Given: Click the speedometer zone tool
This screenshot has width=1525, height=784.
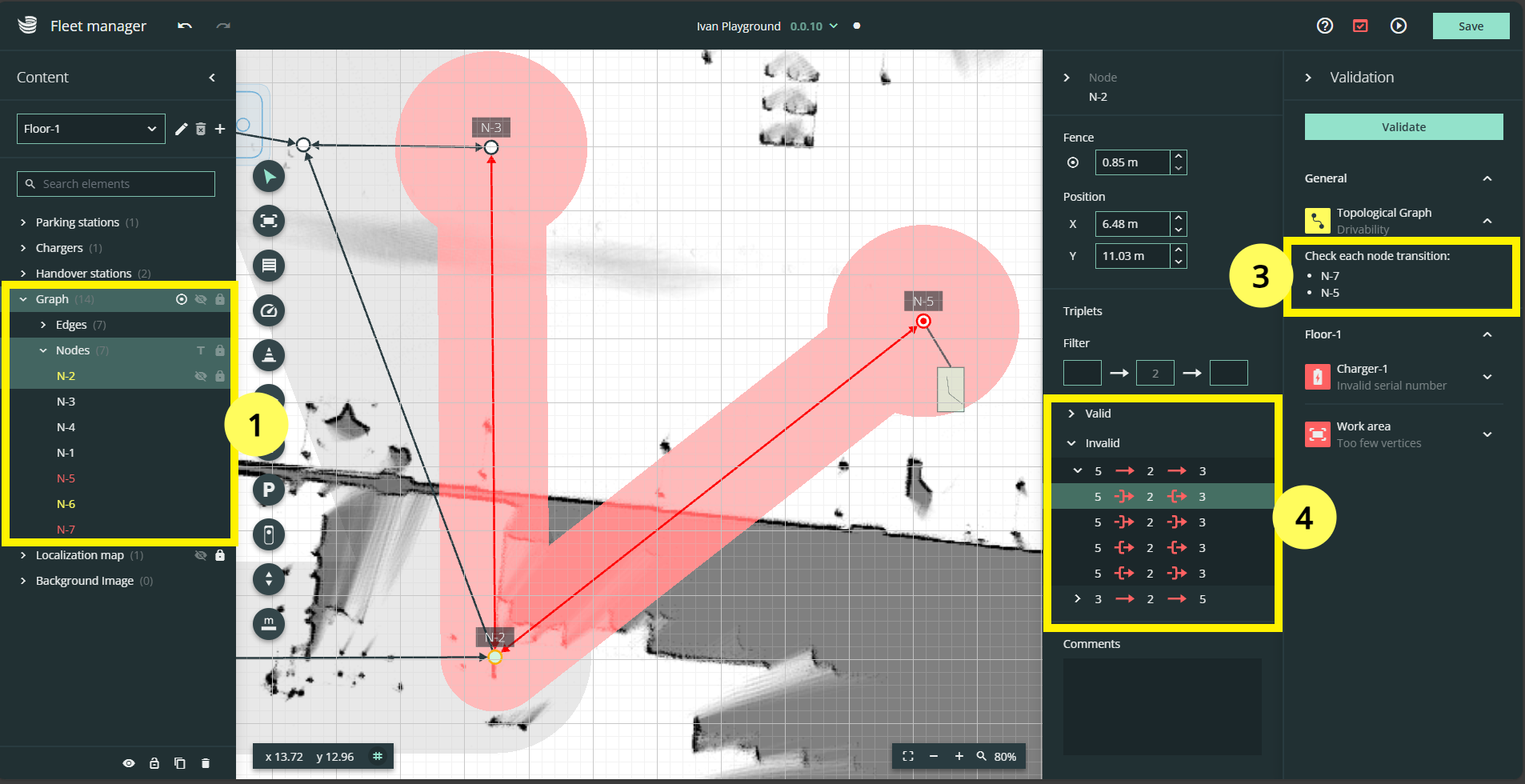Looking at the screenshot, I should coord(269,310).
